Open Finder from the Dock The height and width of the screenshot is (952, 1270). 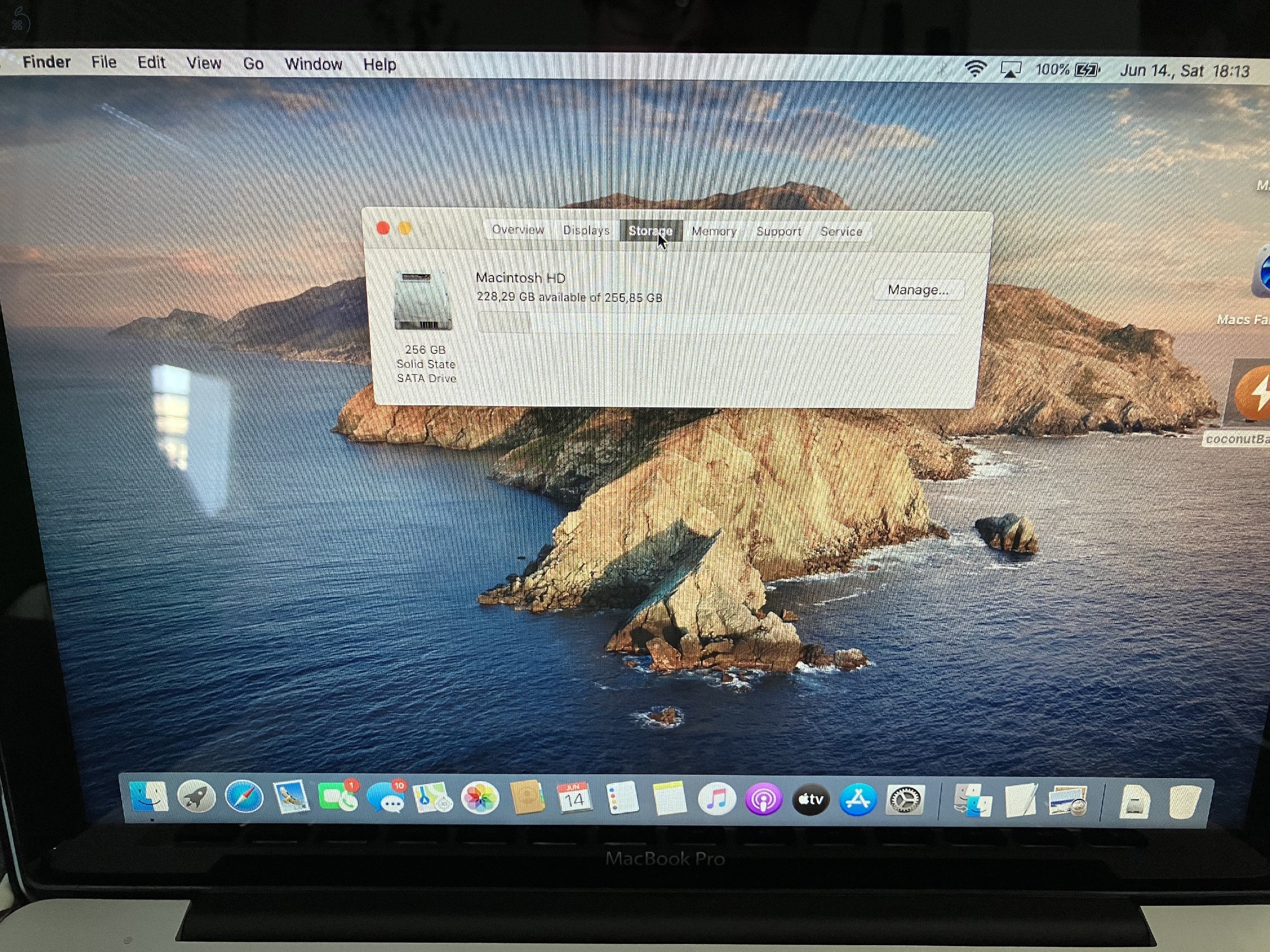pyautogui.click(x=149, y=796)
